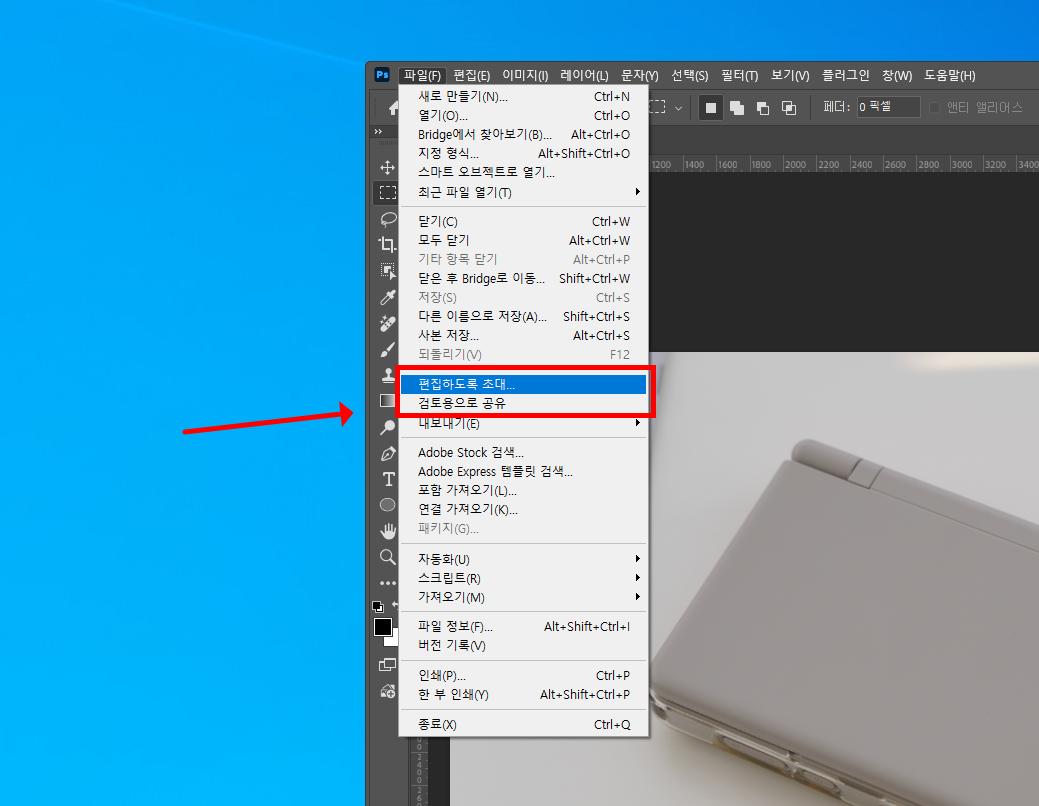Select the Hand tool
The width and height of the screenshot is (1039, 806).
tap(388, 531)
